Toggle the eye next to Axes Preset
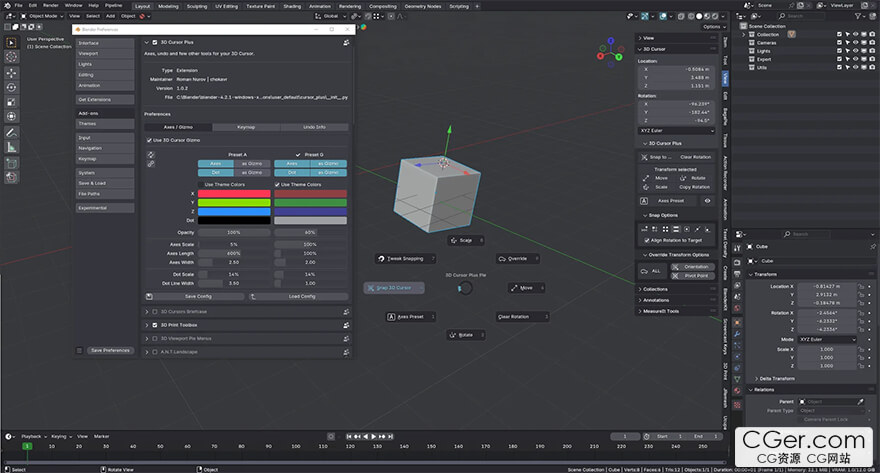The width and height of the screenshot is (880, 473). pyautogui.click(x=707, y=201)
